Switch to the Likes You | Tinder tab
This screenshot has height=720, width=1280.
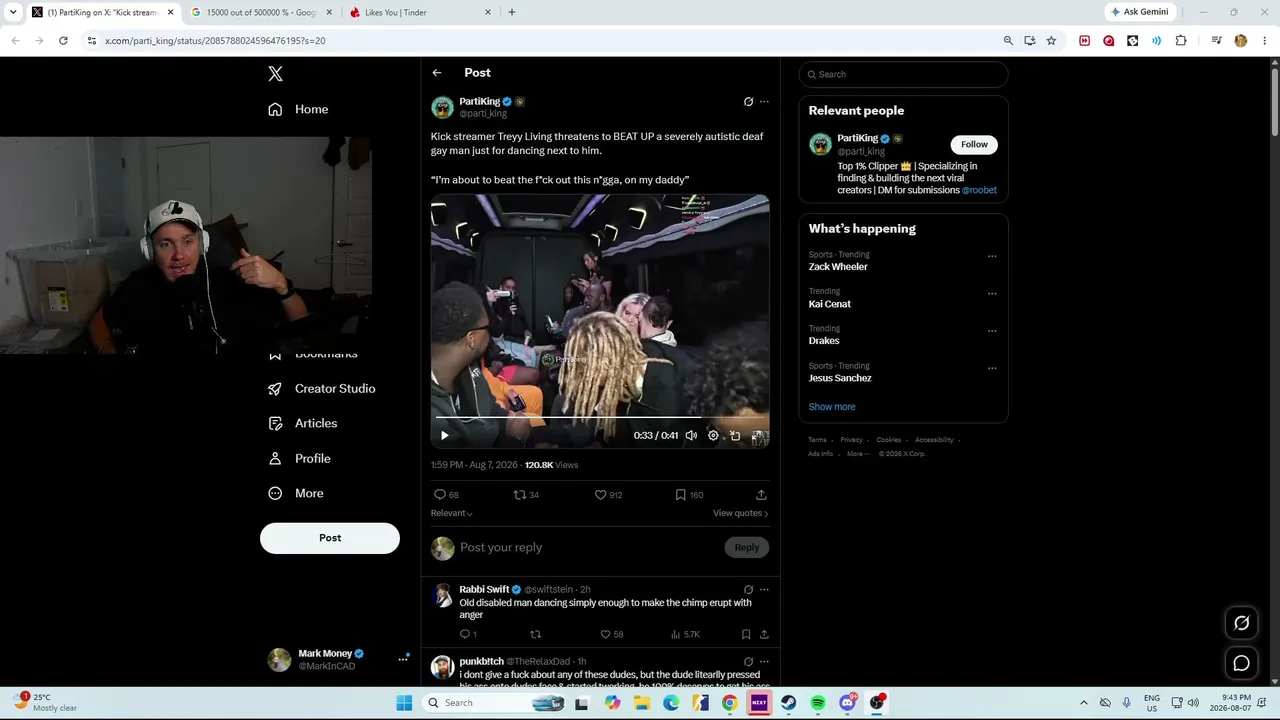point(421,12)
